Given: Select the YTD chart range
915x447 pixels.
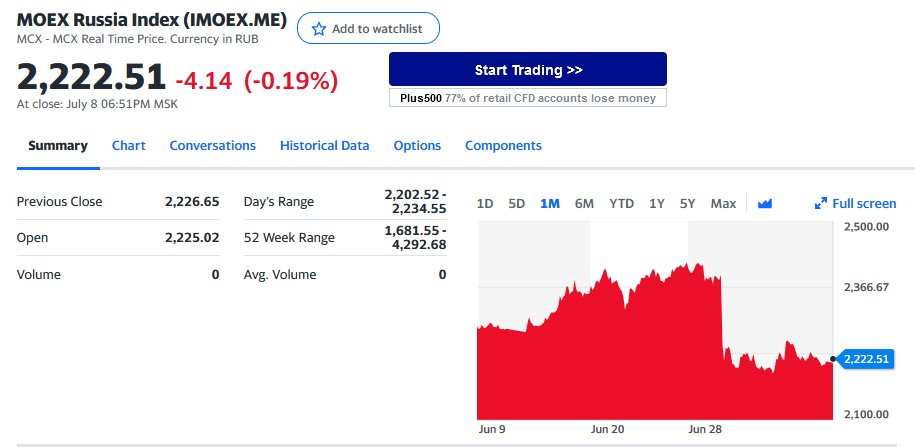Looking at the screenshot, I should 621,204.
